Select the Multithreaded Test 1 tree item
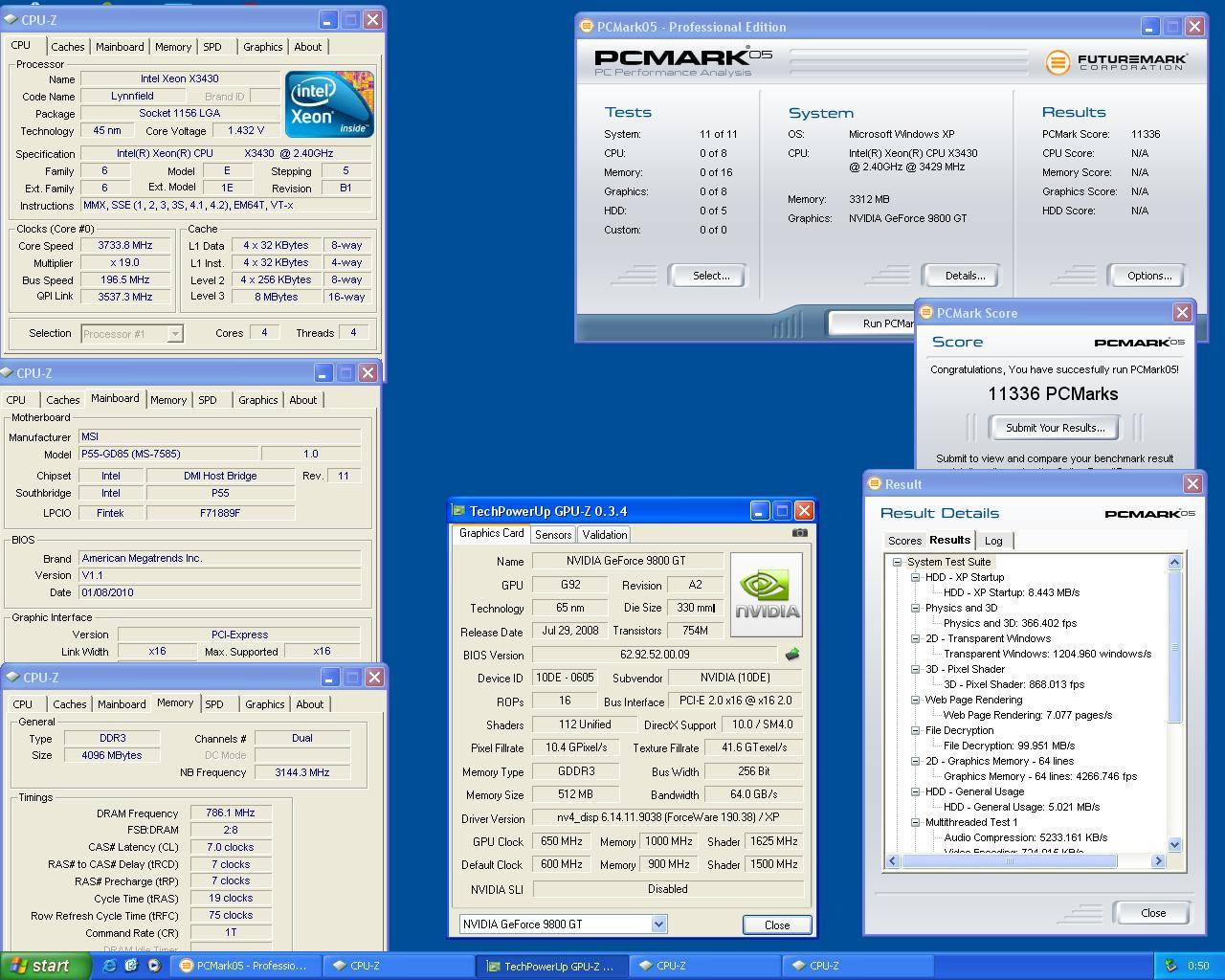The width and height of the screenshot is (1225, 980). (970, 822)
